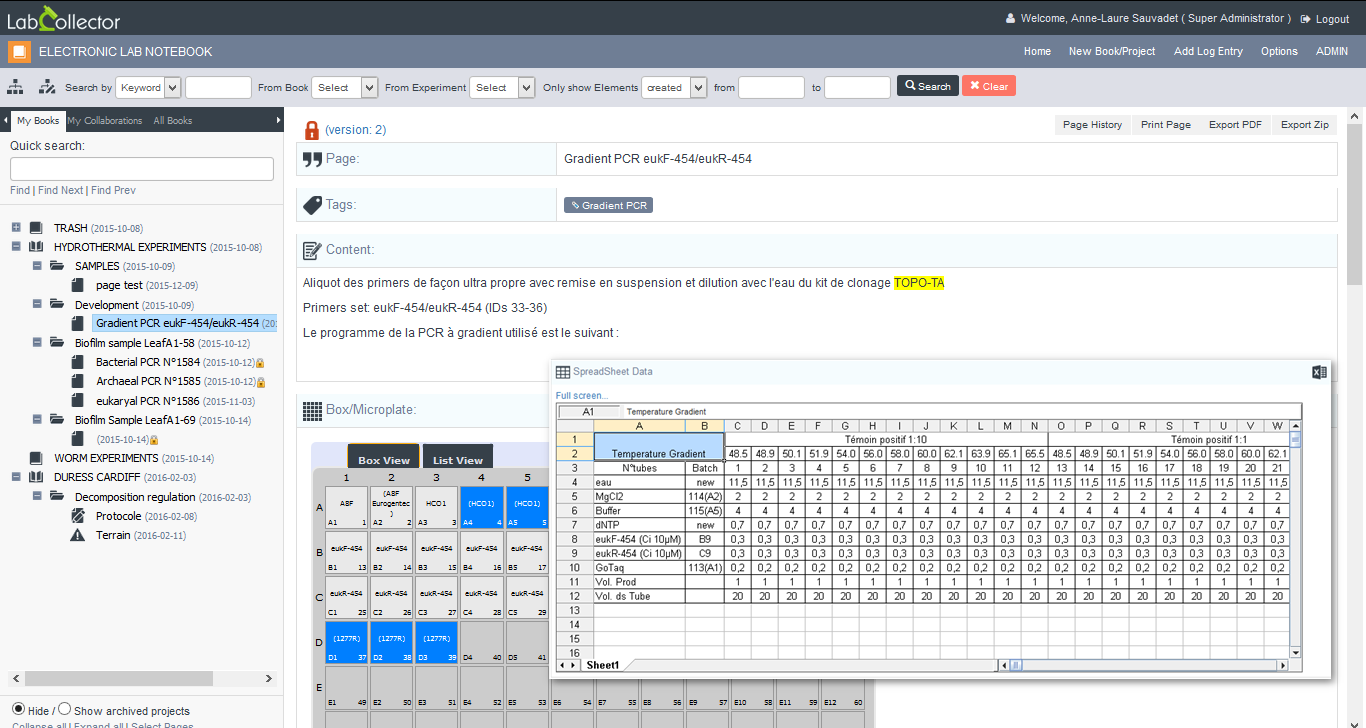
Task: Click the spreadsheet vertical scrollbar thumb
Action: click(1296, 439)
